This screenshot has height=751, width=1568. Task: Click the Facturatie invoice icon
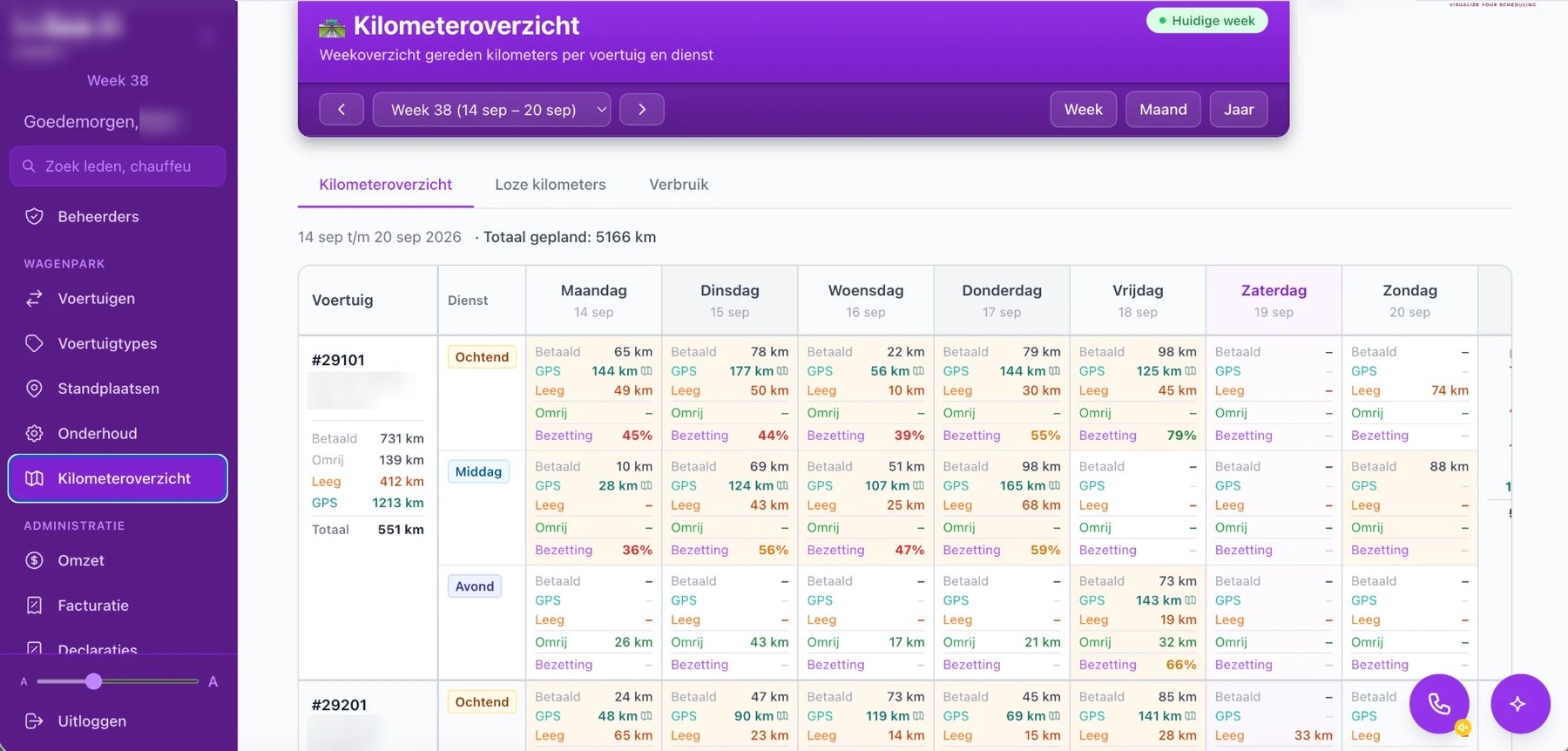click(x=34, y=606)
